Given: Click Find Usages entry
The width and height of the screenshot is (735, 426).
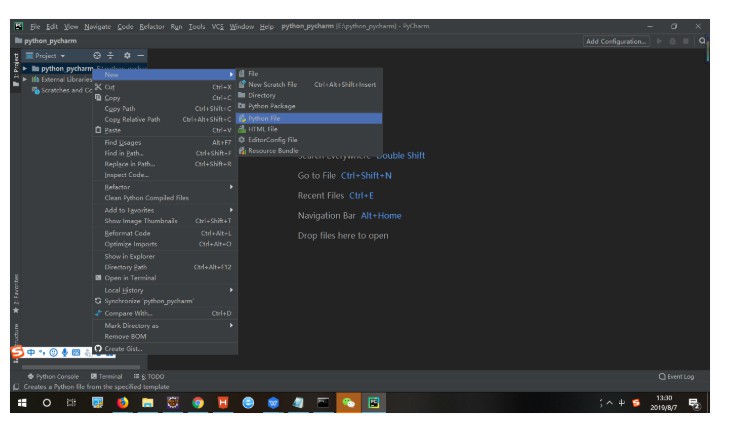Looking at the screenshot, I should pos(165,142).
